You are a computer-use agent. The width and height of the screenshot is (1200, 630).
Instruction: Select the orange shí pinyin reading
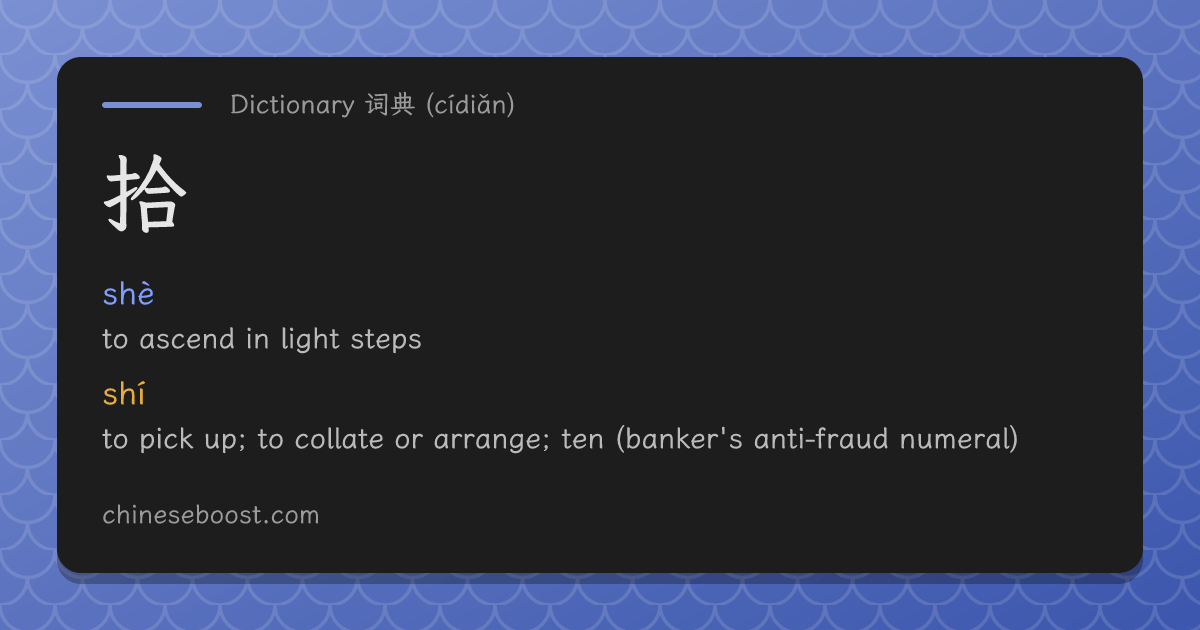[x=124, y=394]
